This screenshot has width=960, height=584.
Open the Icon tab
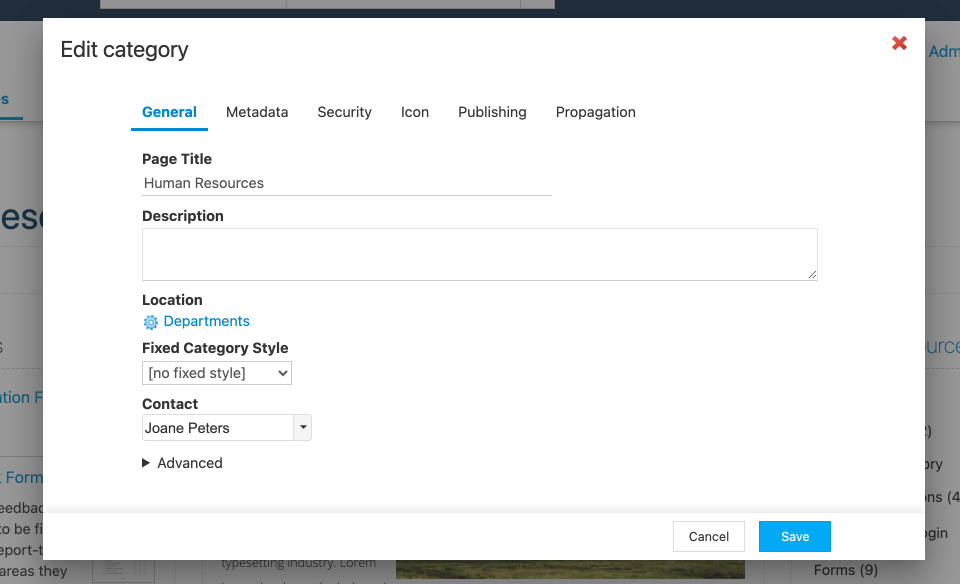tap(414, 112)
